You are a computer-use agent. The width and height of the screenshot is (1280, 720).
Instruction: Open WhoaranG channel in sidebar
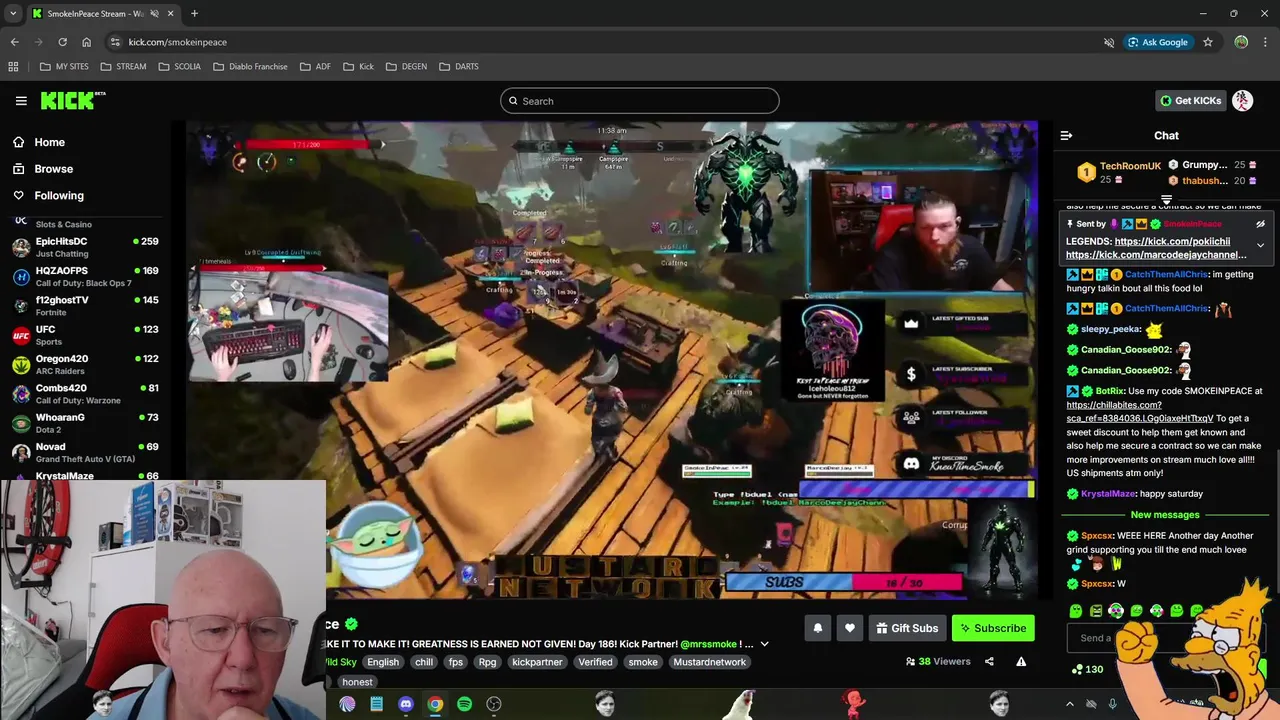click(x=85, y=423)
